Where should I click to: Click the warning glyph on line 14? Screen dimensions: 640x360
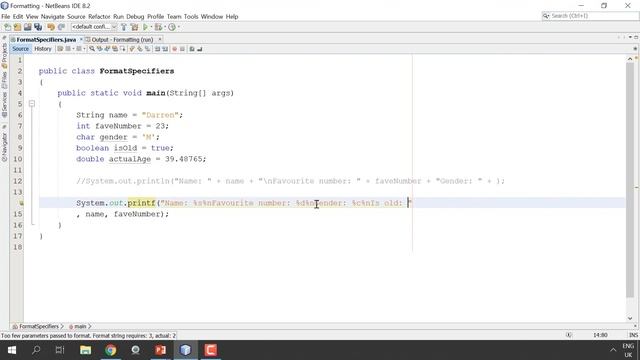21,203
